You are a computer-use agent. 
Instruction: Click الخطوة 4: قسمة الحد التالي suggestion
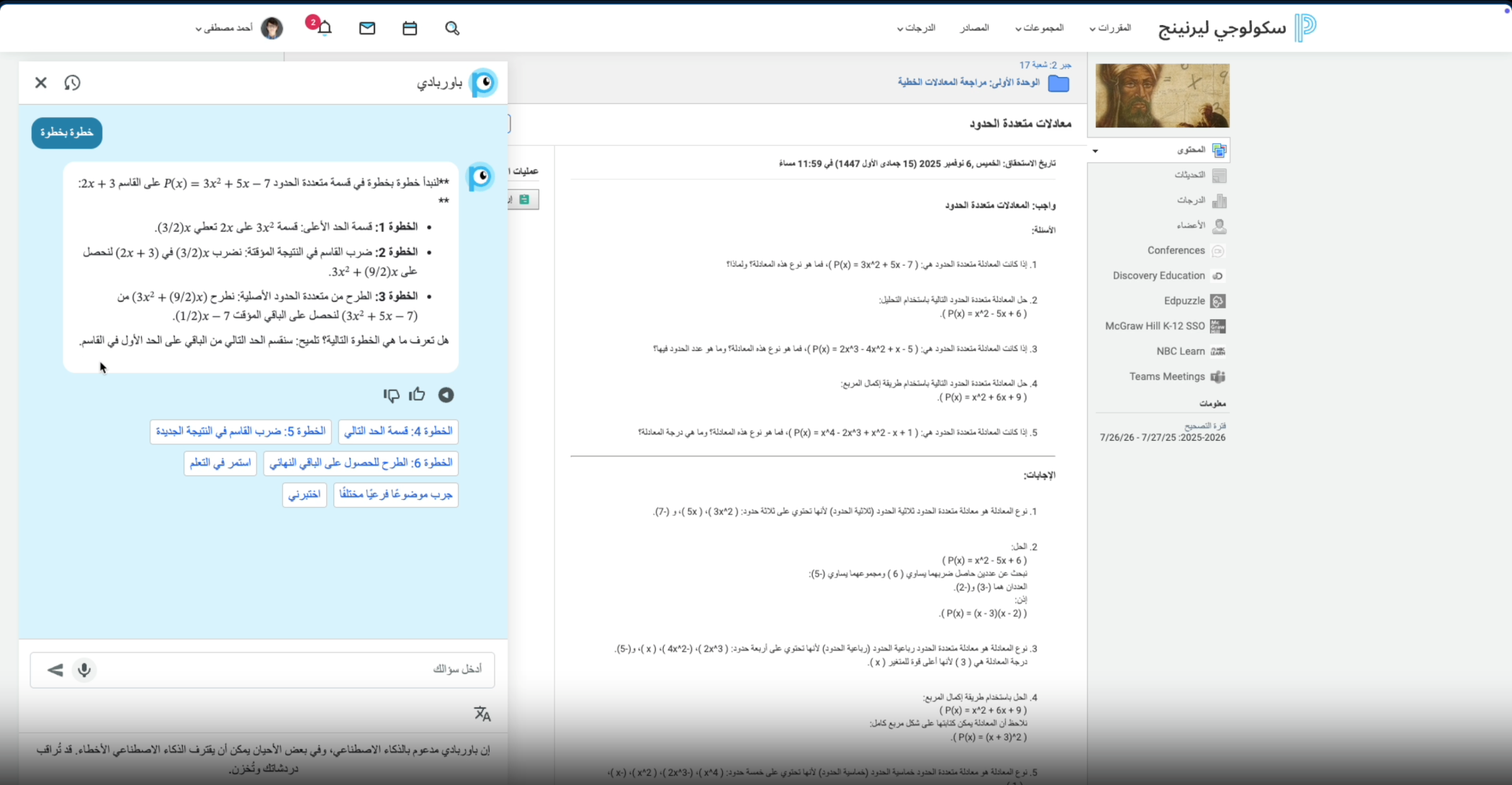(x=397, y=431)
